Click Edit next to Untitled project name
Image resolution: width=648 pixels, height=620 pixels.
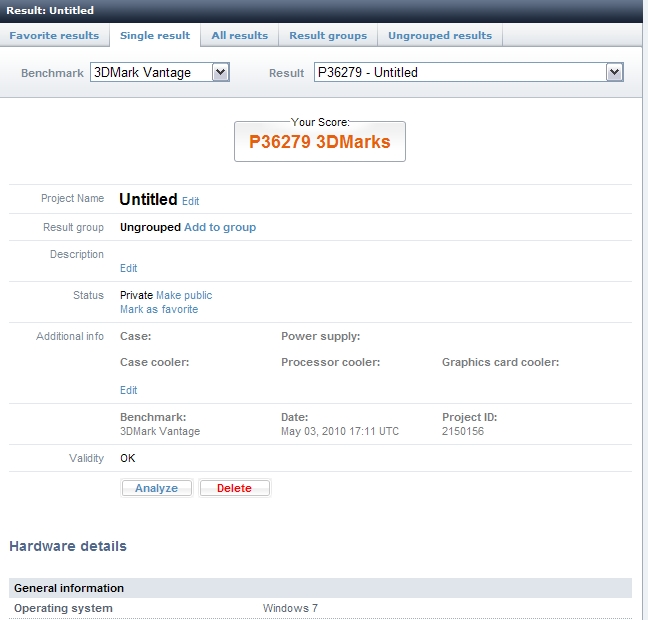[x=191, y=201]
